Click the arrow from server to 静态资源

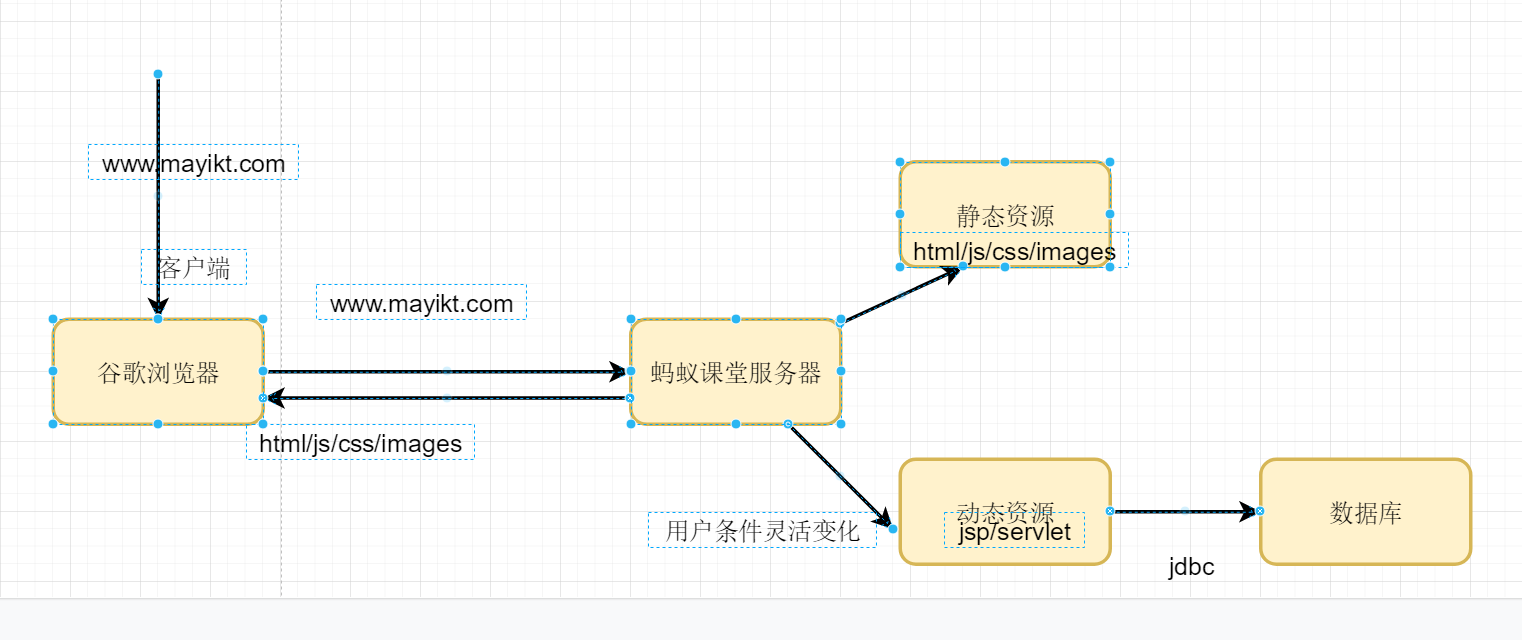click(x=900, y=294)
